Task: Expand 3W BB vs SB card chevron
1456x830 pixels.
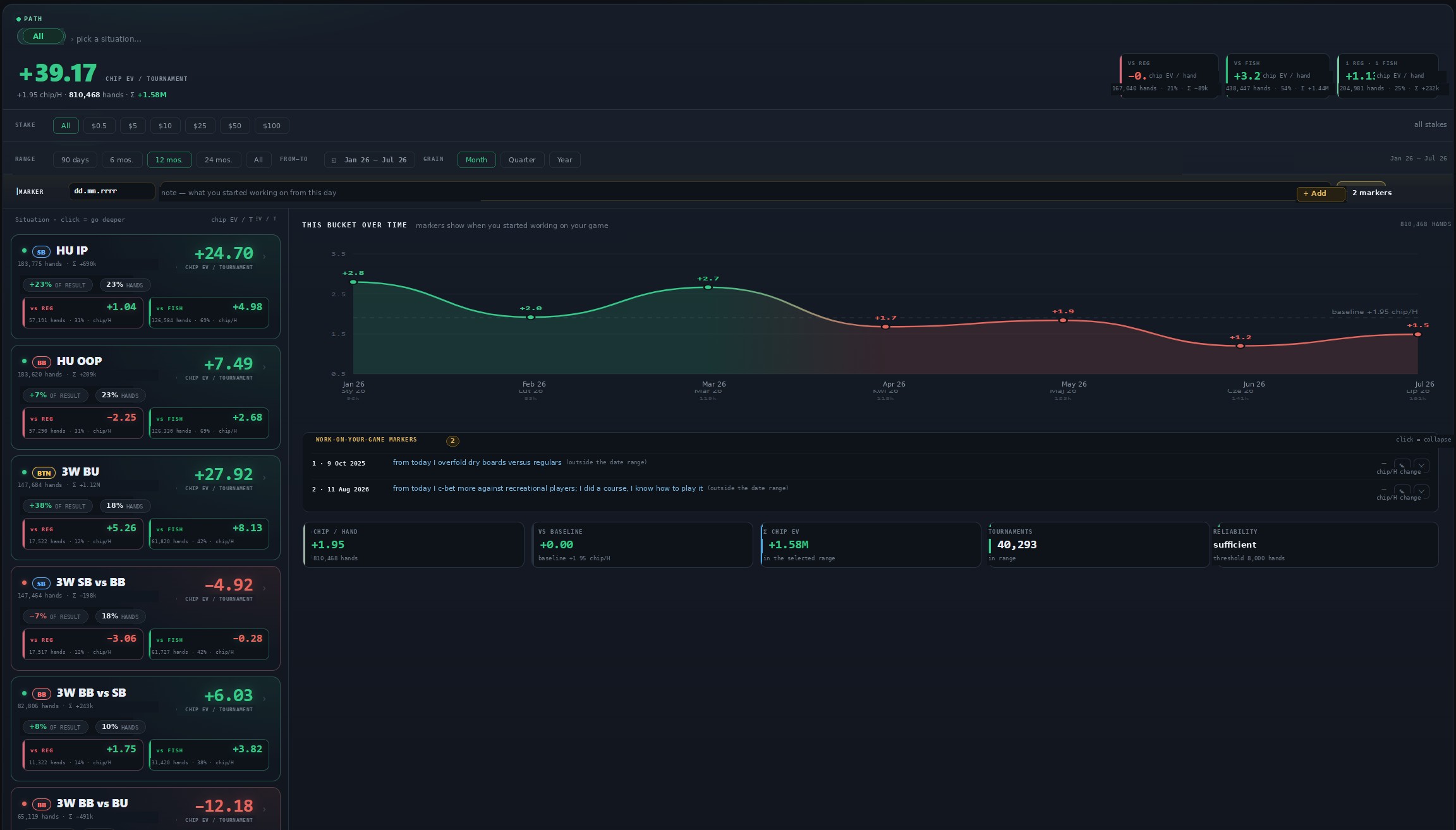Action: click(264, 699)
